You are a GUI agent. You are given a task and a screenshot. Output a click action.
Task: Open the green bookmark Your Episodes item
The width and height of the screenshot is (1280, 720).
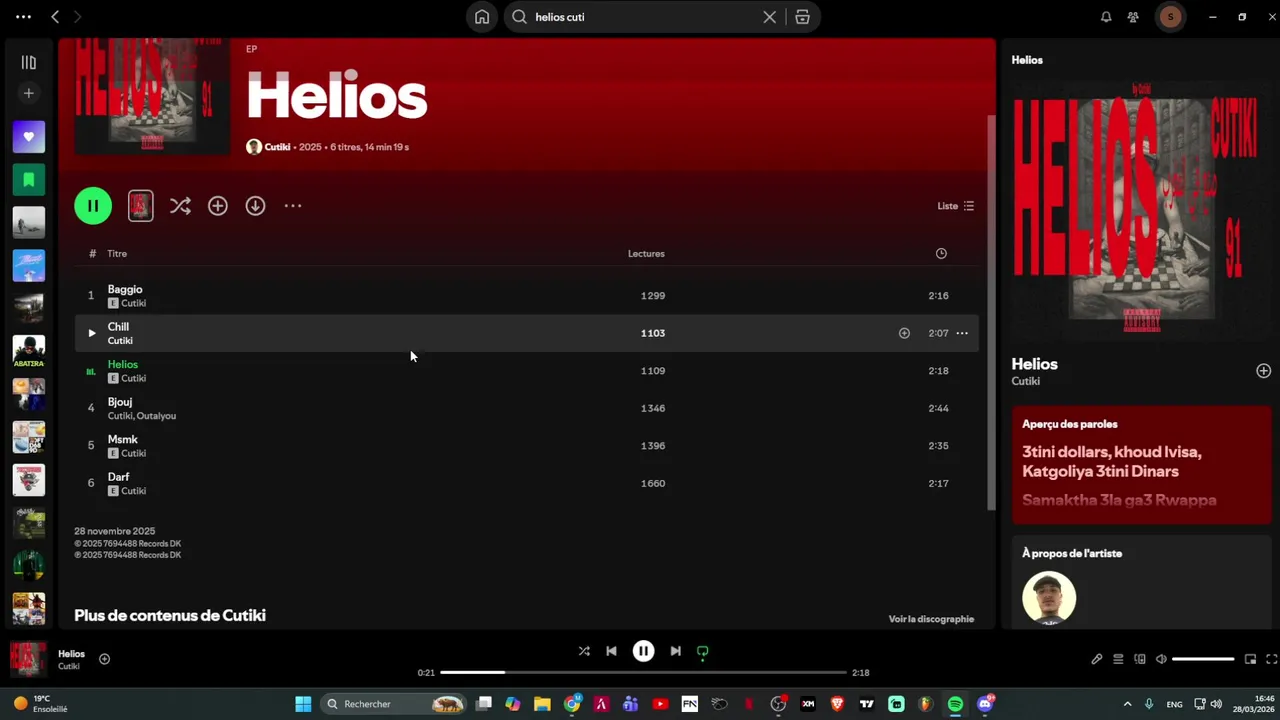point(29,180)
